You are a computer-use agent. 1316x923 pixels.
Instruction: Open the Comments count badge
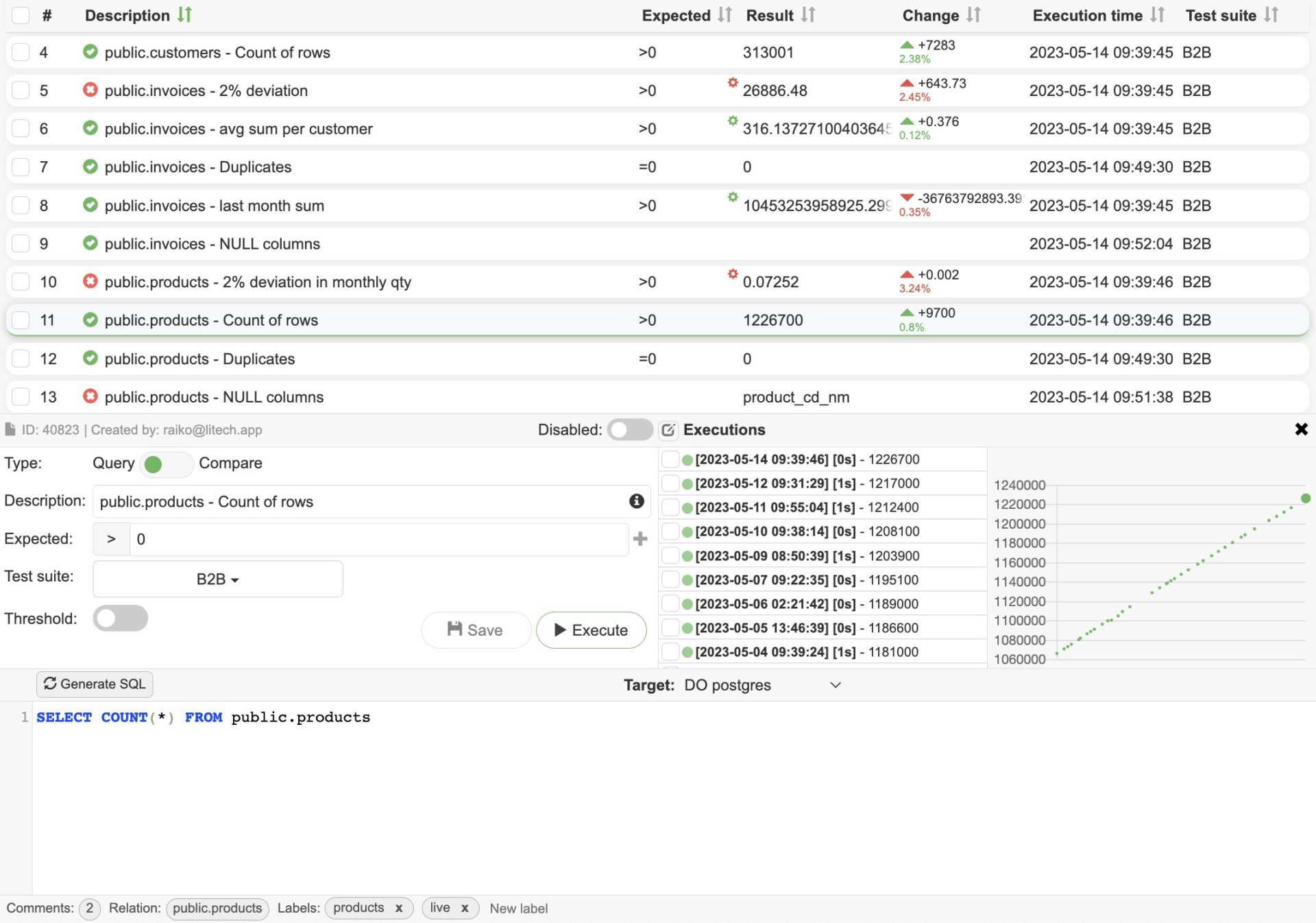[x=89, y=909]
